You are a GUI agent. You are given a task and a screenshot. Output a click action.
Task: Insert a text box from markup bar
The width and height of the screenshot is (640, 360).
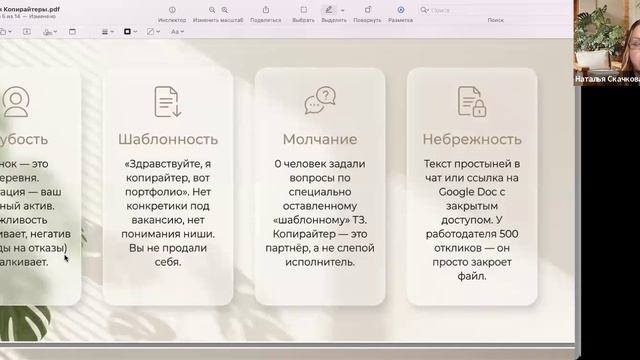pos(27,31)
